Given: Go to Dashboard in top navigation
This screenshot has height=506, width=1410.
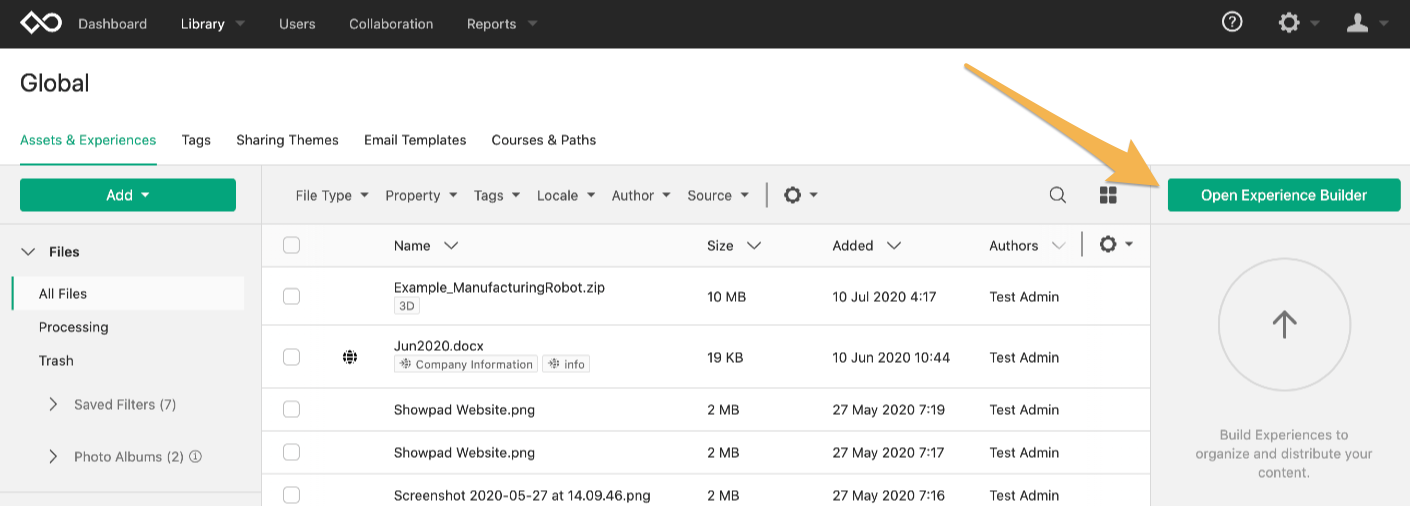Looking at the screenshot, I should [x=113, y=23].
